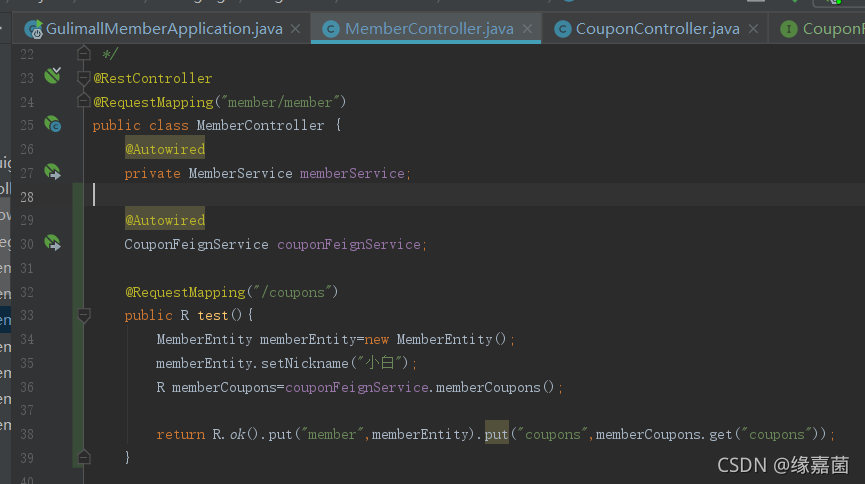
Task: Click the memberCoupons() call on line 36
Action: pyautogui.click(x=494, y=387)
